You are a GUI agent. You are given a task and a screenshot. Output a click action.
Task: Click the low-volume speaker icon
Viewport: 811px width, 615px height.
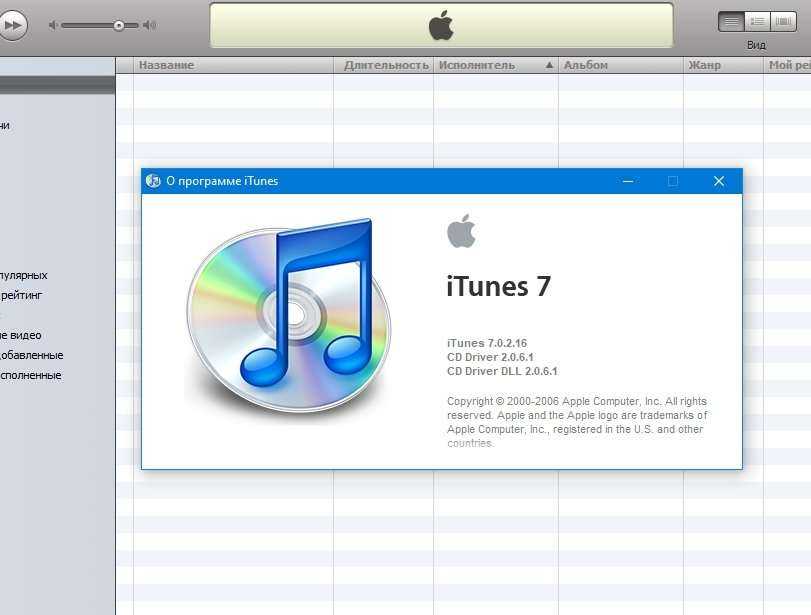(x=53, y=25)
